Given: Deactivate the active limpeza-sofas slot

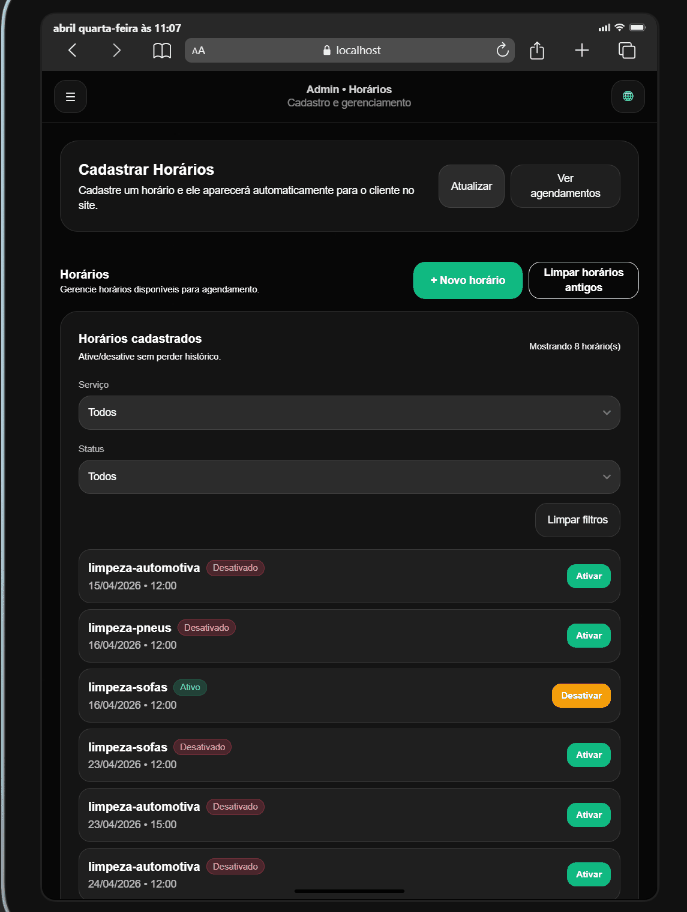Looking at the screenshot, I should pos(580,695).
